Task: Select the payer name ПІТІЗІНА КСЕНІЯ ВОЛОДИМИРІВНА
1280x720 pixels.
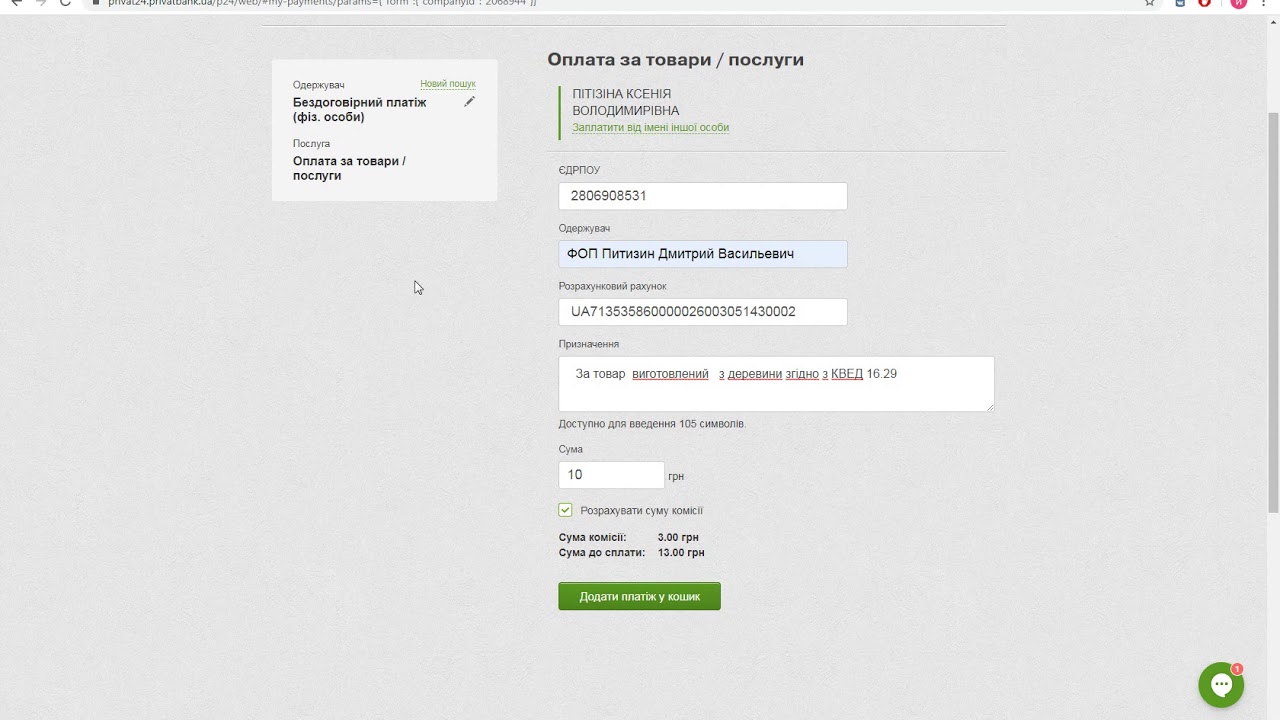Action: pyautogui.click(x=625, y=102)
